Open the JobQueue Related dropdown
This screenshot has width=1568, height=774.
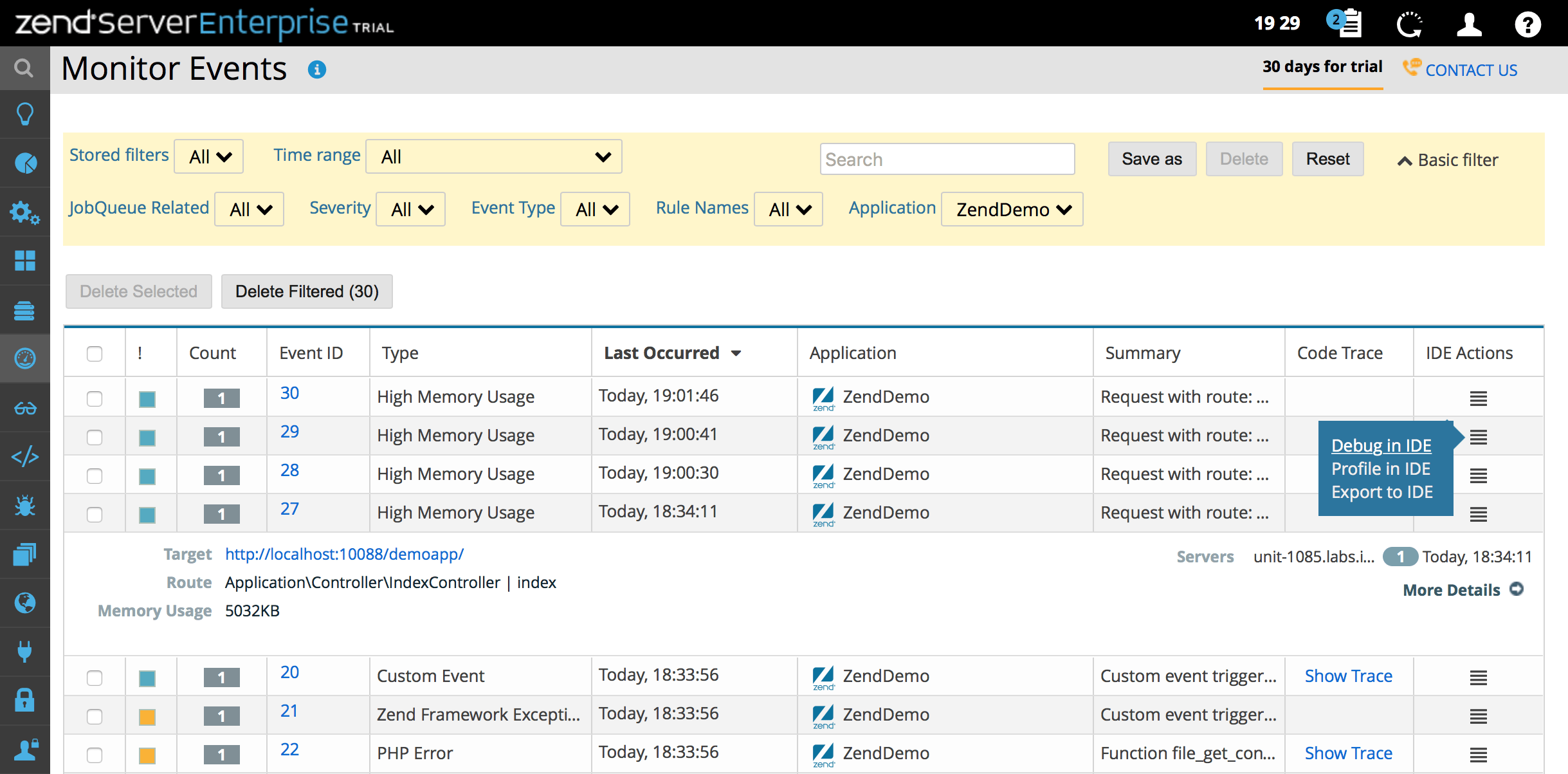[x=250, y=209]
